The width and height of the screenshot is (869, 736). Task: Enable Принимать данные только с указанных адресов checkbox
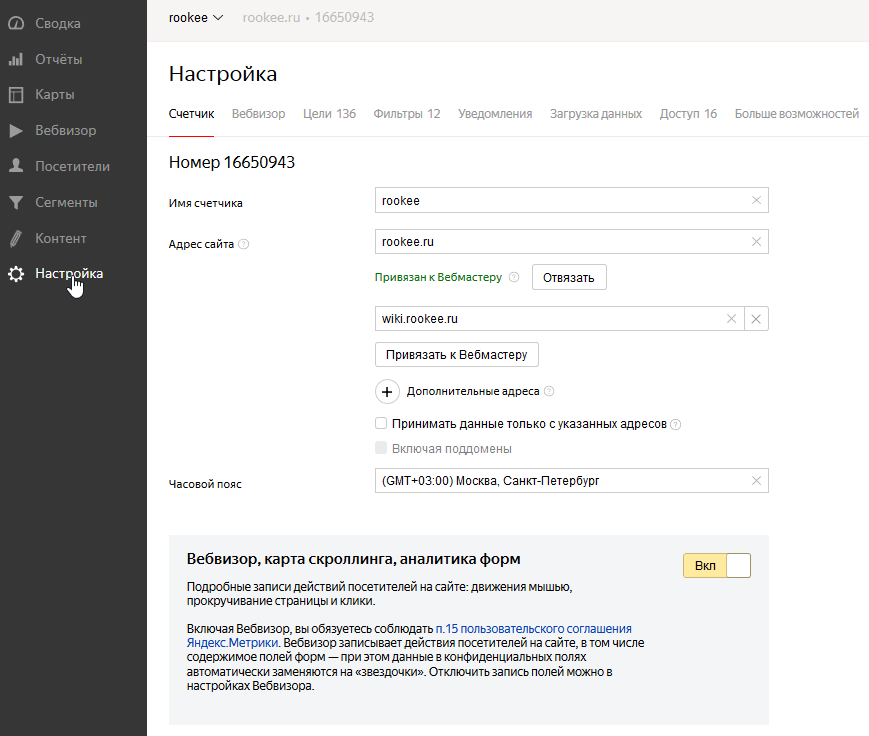(381, 424)
